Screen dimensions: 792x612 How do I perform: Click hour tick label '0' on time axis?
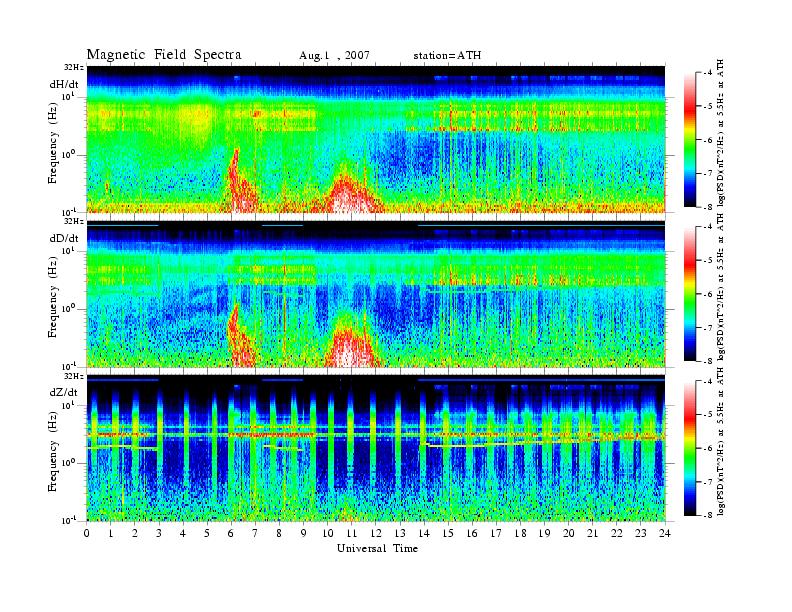pyautogui.click(x=87, y=533)
